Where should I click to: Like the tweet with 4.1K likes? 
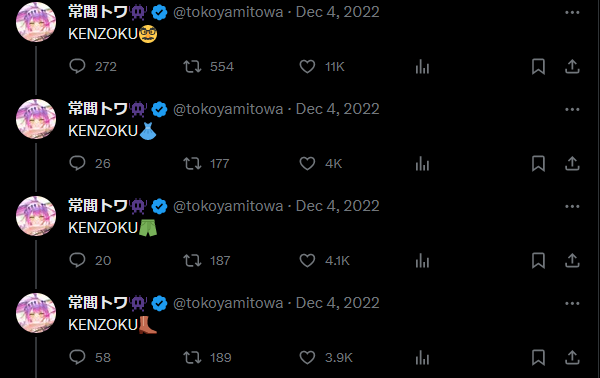307,261
